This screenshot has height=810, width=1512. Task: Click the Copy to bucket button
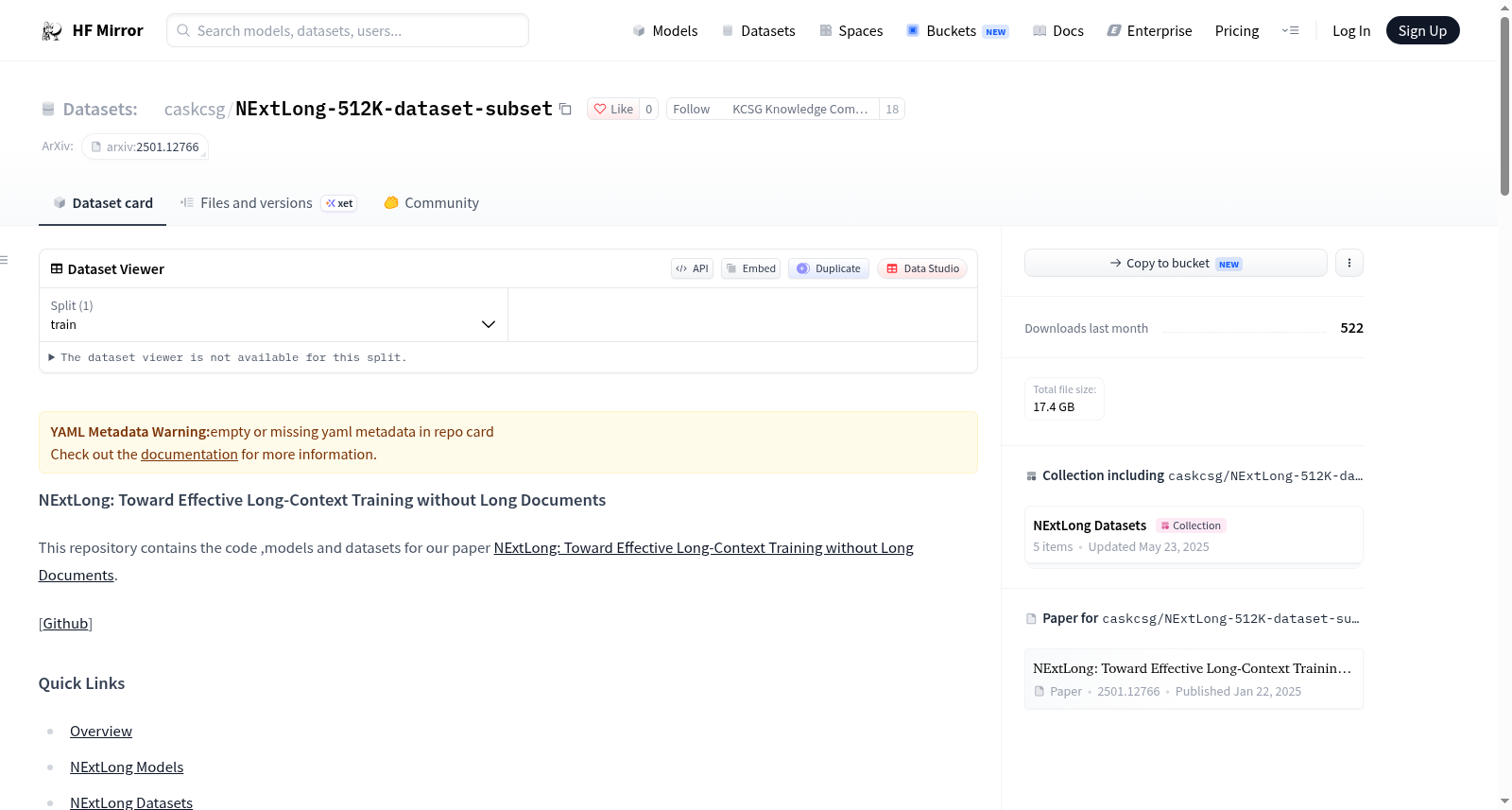1176,263
